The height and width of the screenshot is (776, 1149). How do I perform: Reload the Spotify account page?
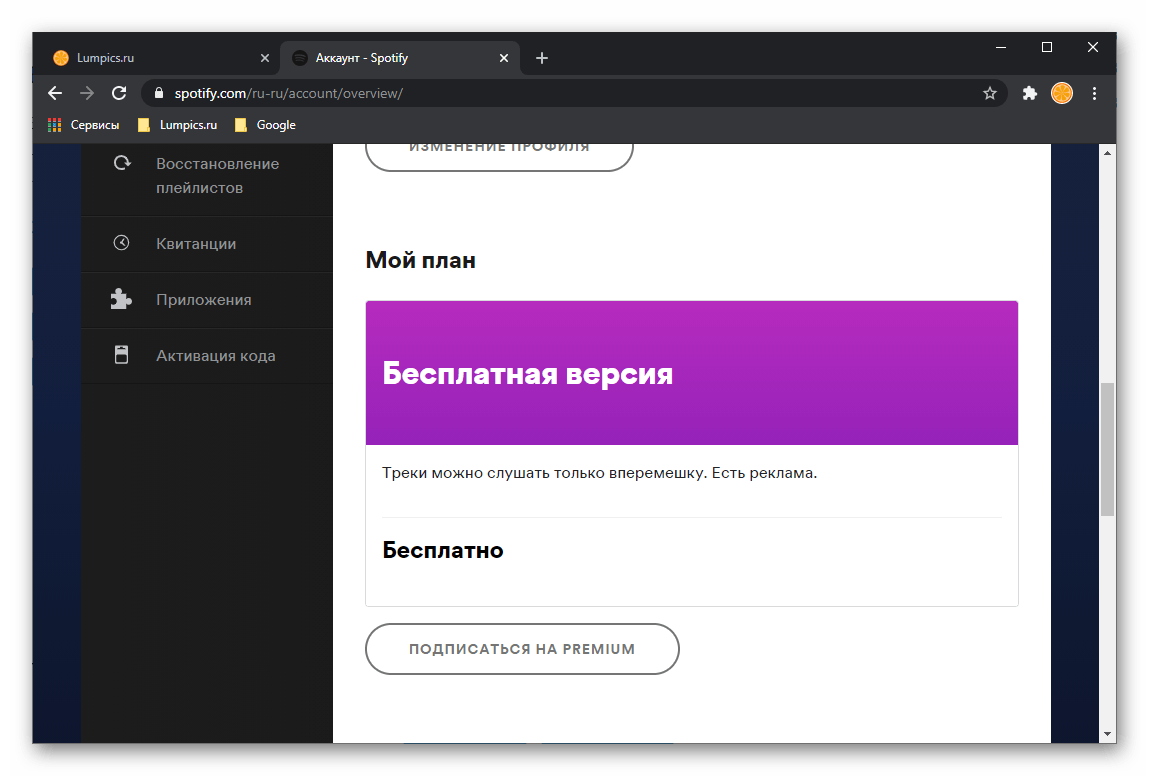[119, 93]
